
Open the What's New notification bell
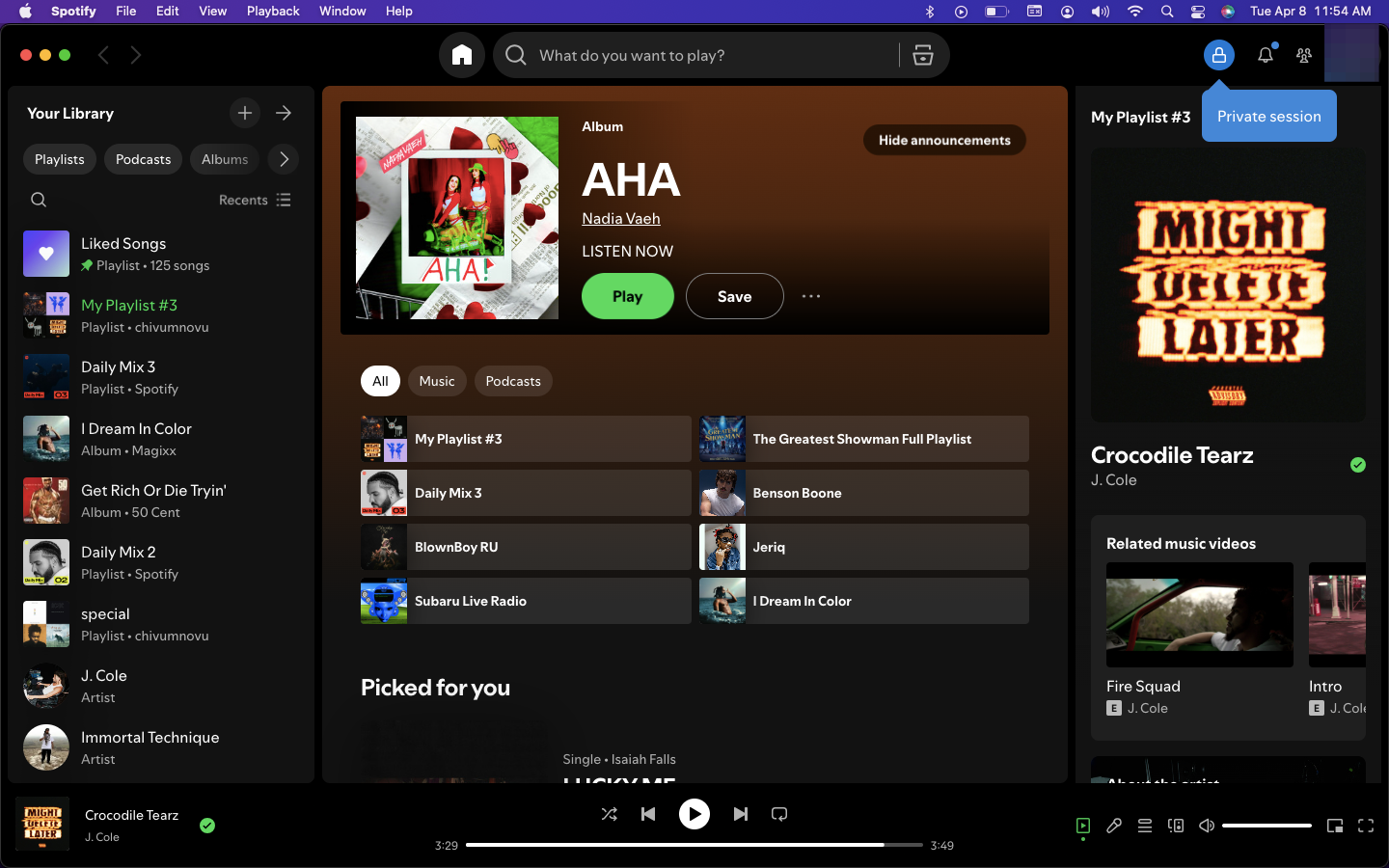coord(1266,55)
